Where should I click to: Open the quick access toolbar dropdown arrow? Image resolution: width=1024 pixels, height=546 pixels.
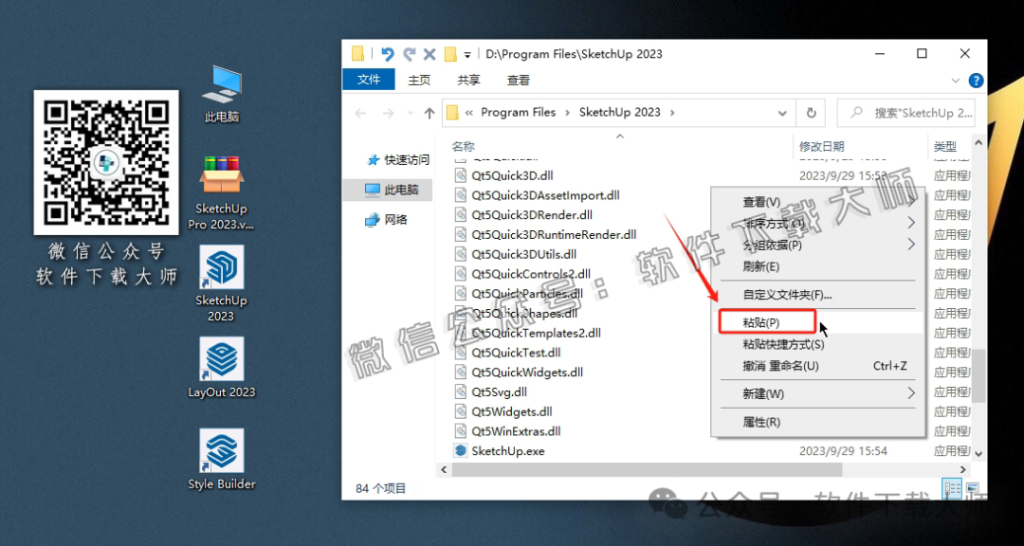tap(468, 54)
